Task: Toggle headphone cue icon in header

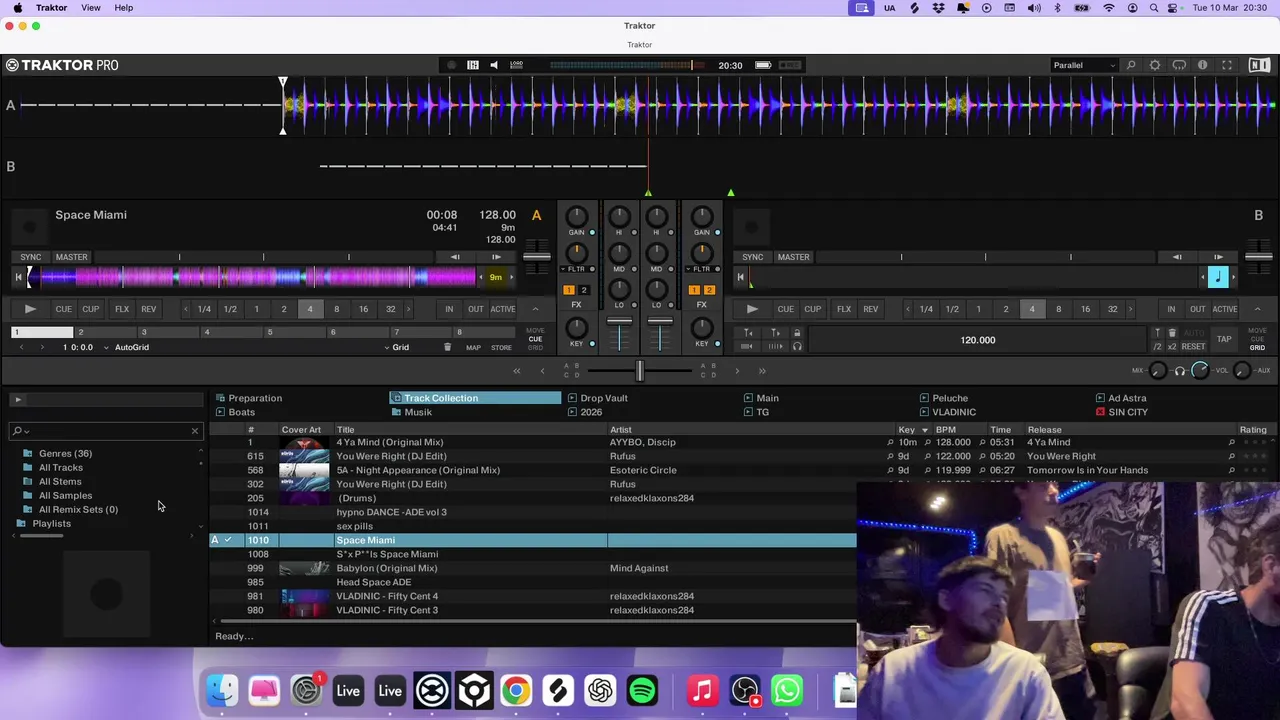Action: pos(1179,65)
